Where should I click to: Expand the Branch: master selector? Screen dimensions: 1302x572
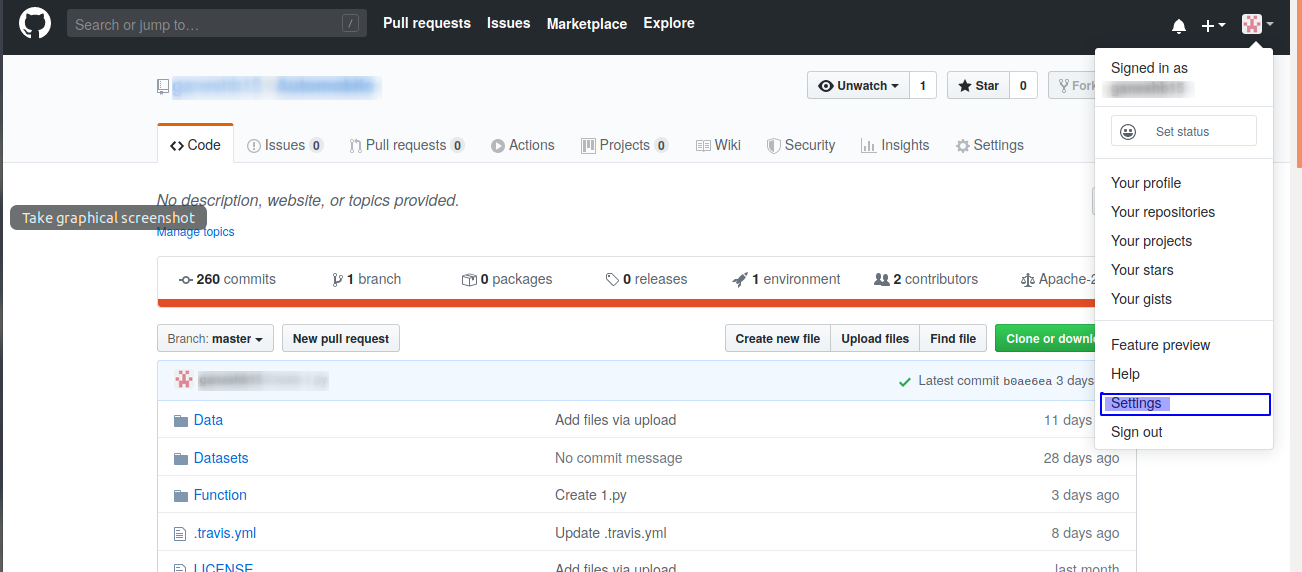(216, 339)
